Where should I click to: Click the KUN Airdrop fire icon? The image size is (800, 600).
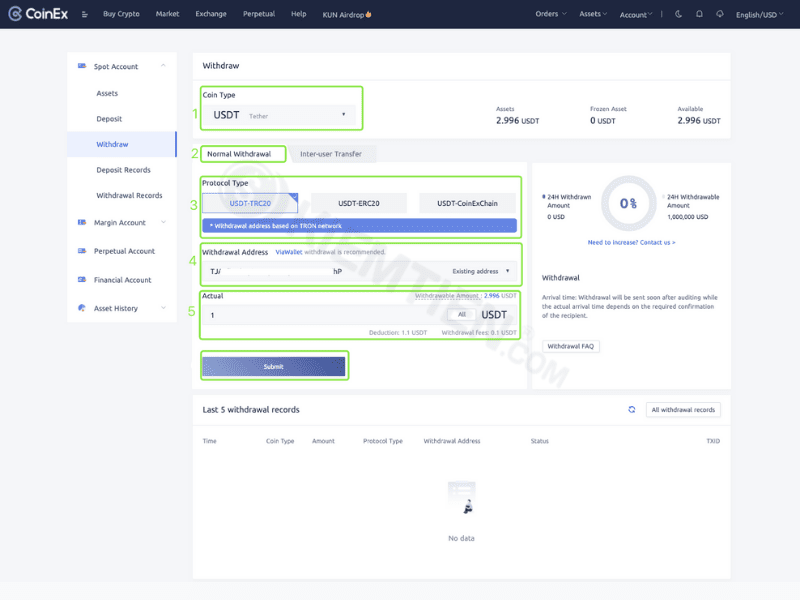tap(368, 14)
